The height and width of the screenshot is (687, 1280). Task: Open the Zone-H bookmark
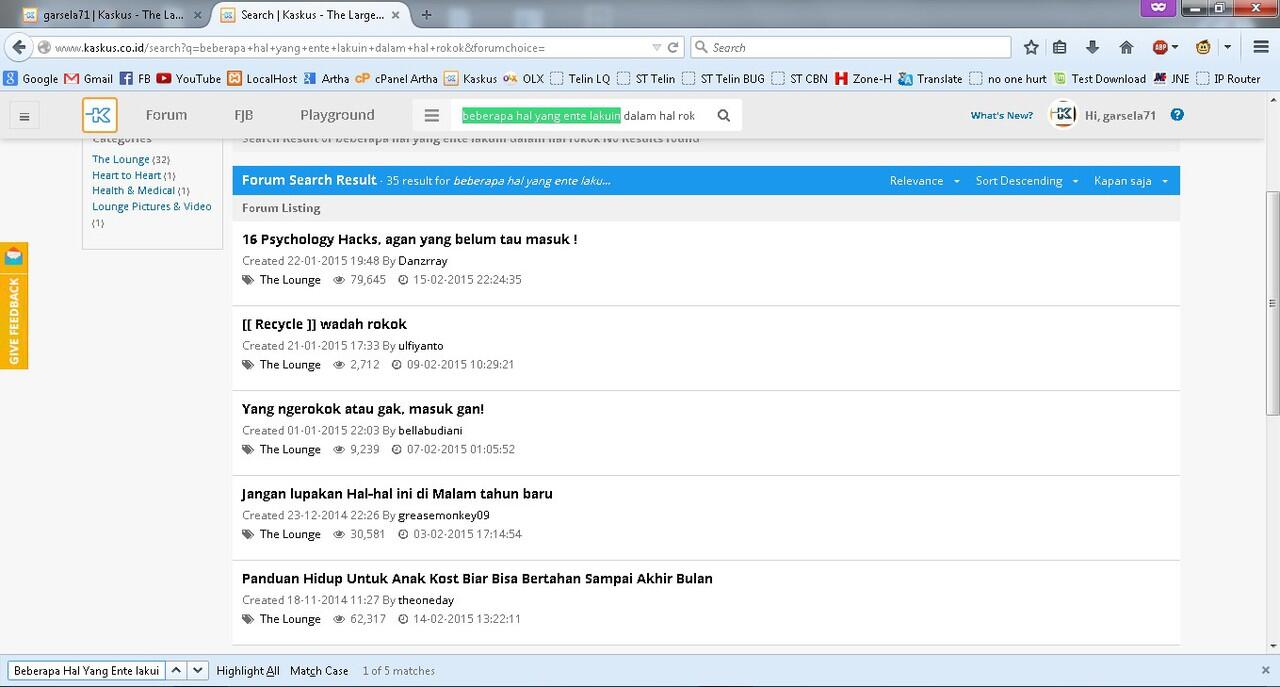click(863, 78)
